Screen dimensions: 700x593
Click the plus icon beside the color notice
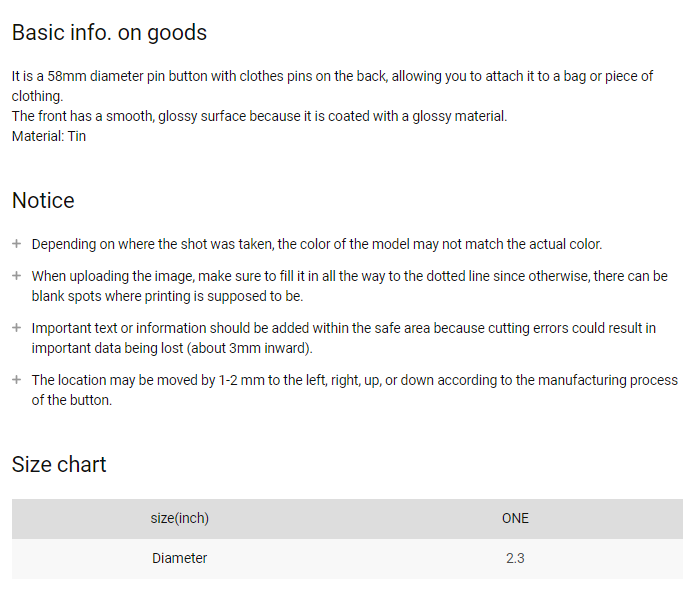[17, 244]
